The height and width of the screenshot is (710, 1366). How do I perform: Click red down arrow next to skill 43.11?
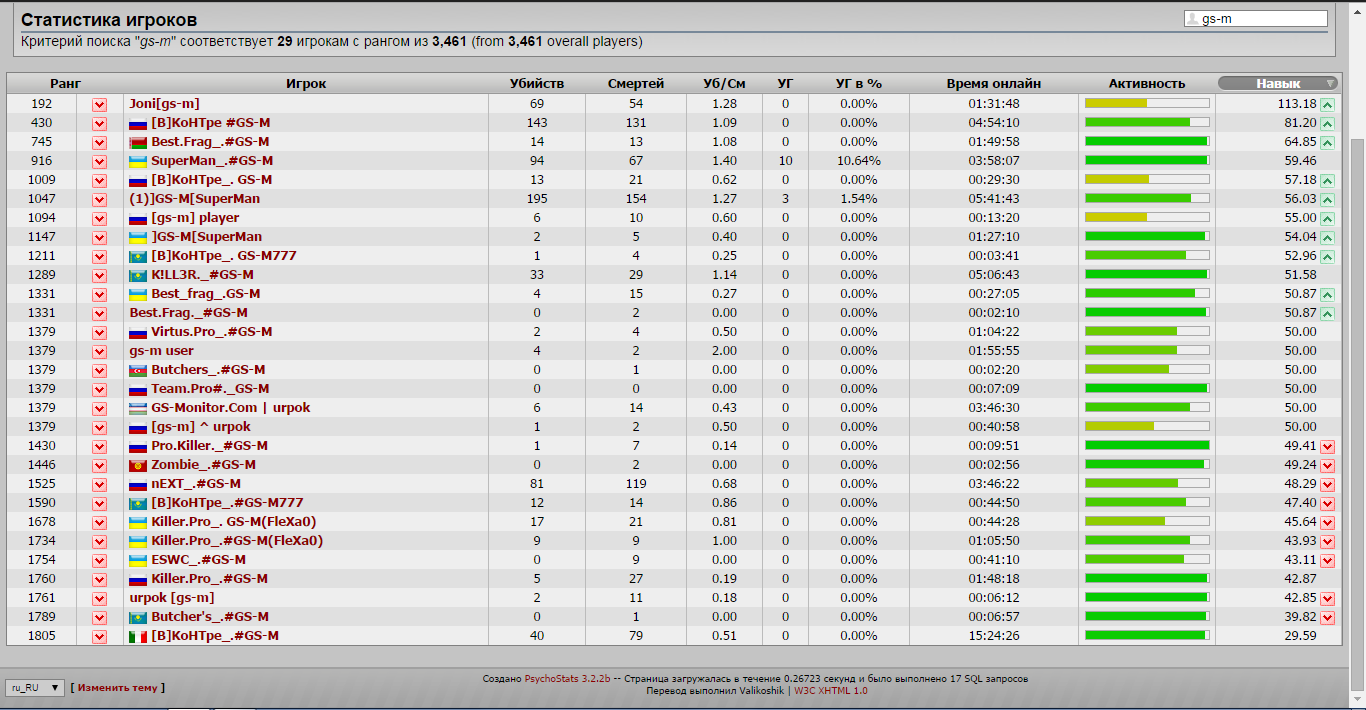point(1327,560)
